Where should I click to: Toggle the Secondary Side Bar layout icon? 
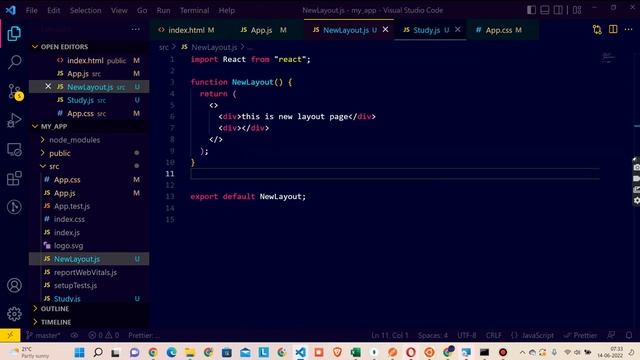558,10
